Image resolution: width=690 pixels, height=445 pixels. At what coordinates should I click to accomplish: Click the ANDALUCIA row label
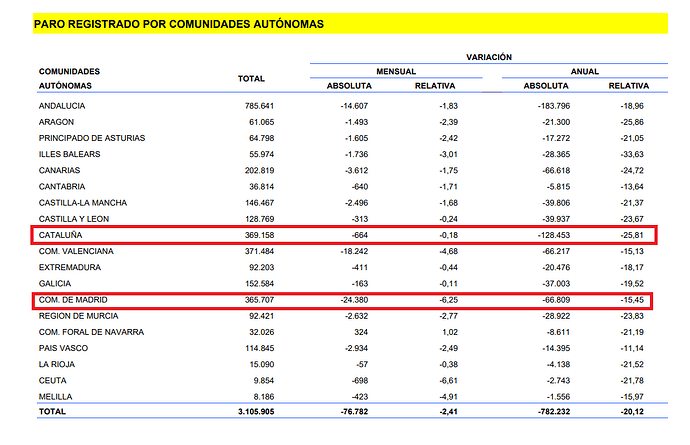tap(63, 105)
